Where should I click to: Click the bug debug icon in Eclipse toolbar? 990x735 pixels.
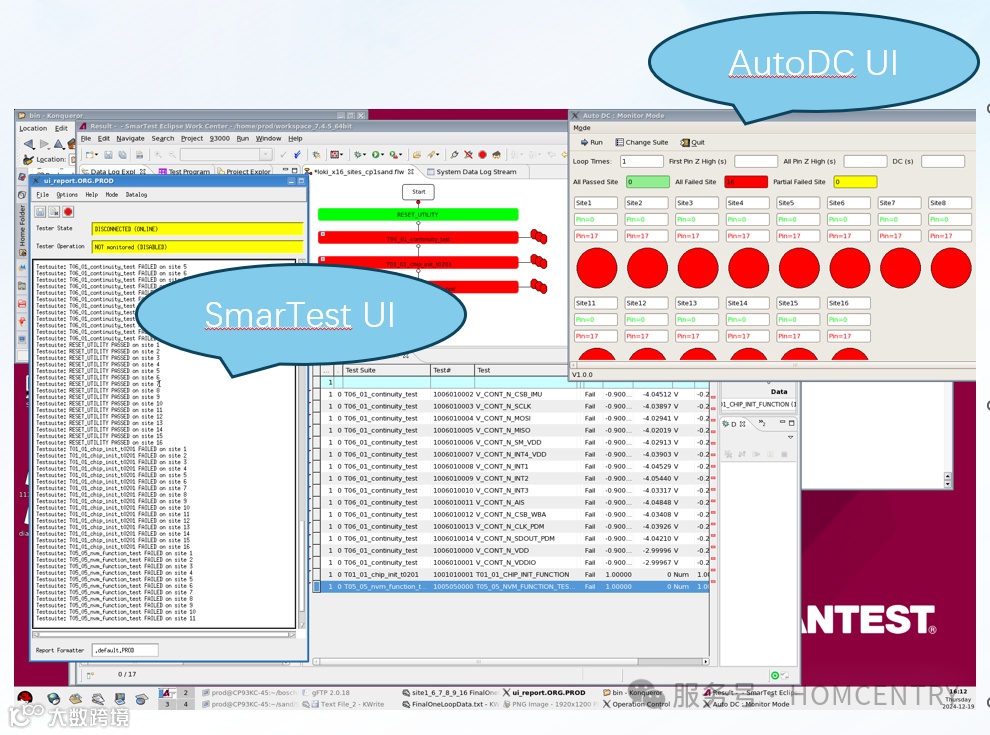359,155
